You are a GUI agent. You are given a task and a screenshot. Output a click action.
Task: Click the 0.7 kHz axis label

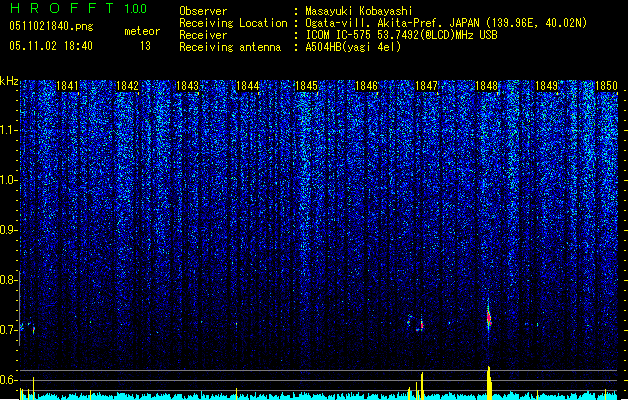(x=8, y=330)
